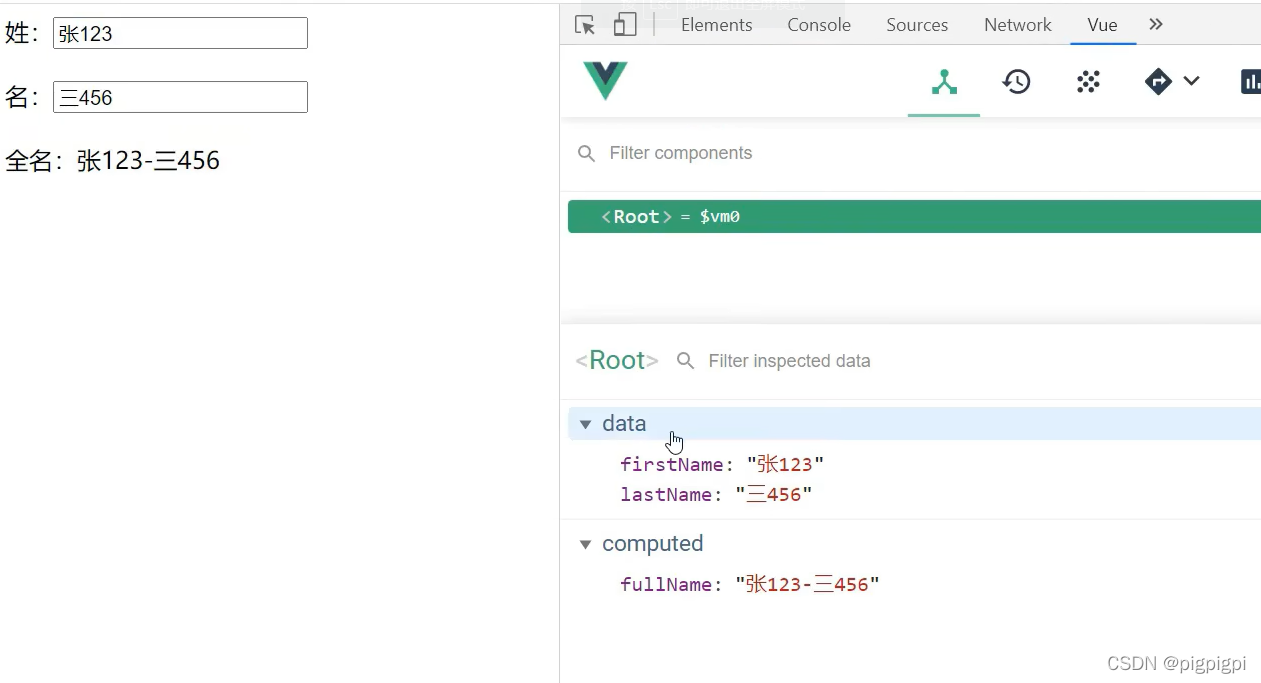Open the Vuex history icon

point(1016,82)
